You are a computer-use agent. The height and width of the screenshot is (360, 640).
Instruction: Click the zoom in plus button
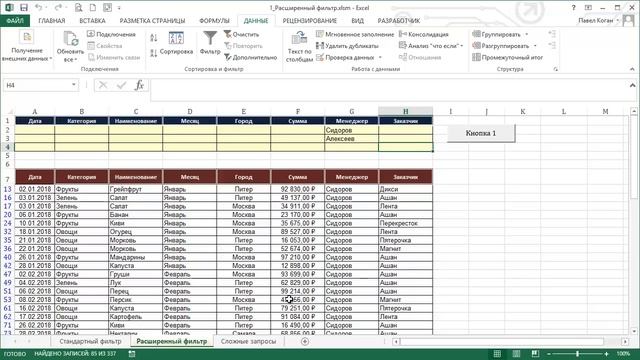607,354
